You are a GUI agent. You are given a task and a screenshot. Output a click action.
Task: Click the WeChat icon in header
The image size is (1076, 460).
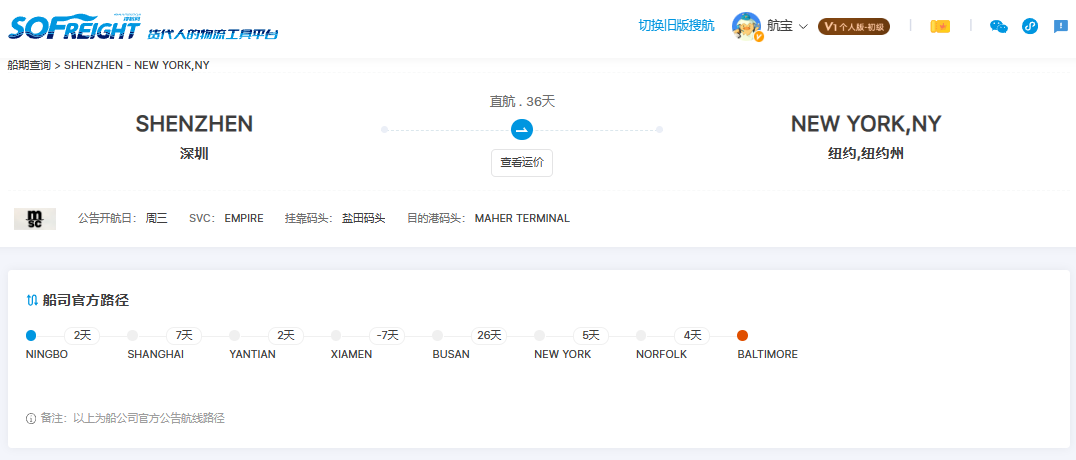tap(998, 26)
